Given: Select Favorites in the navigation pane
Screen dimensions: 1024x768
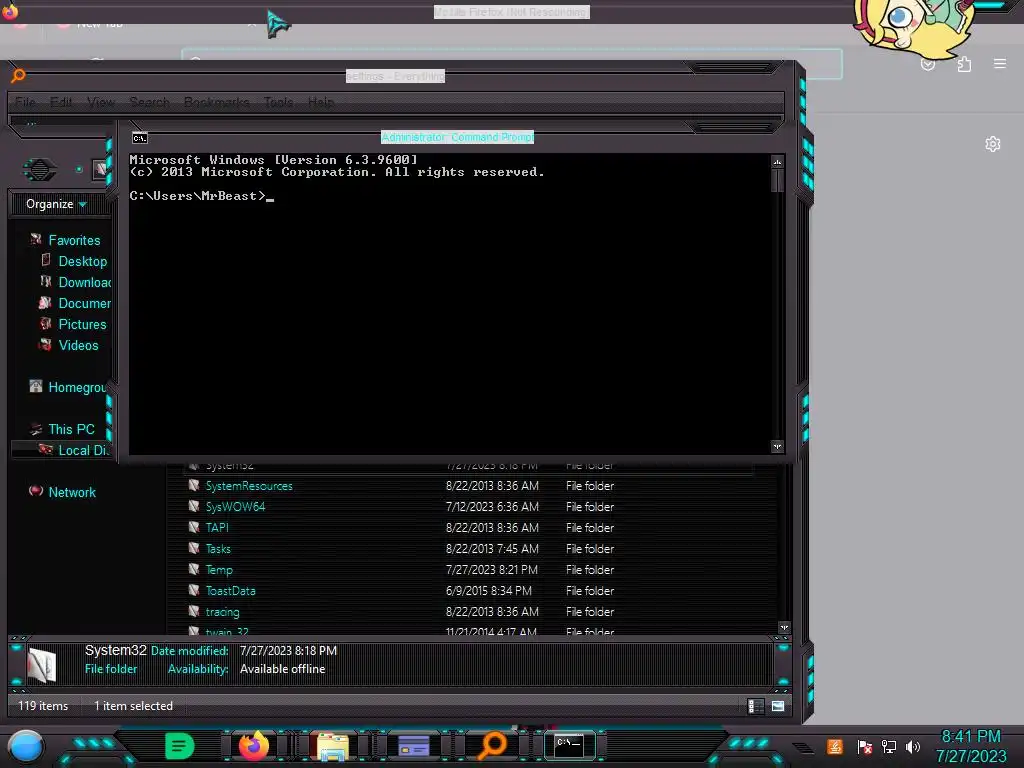Looking at the screenshot, I should 74,240.
